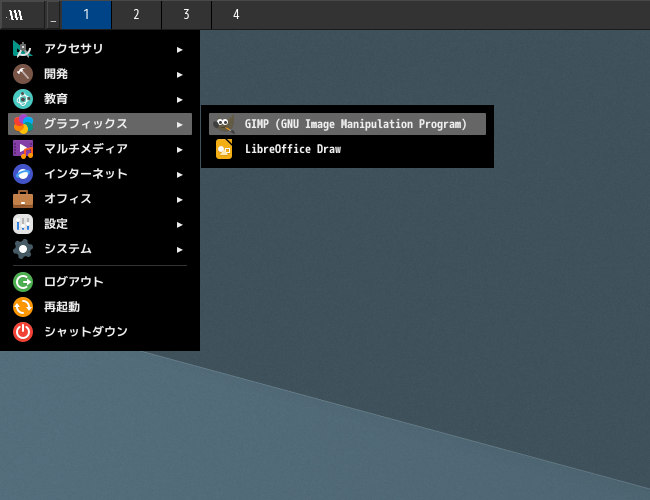Click the マルチメディア film and music icon
This screenshot has height=500, width=650.
click(23, 149)
